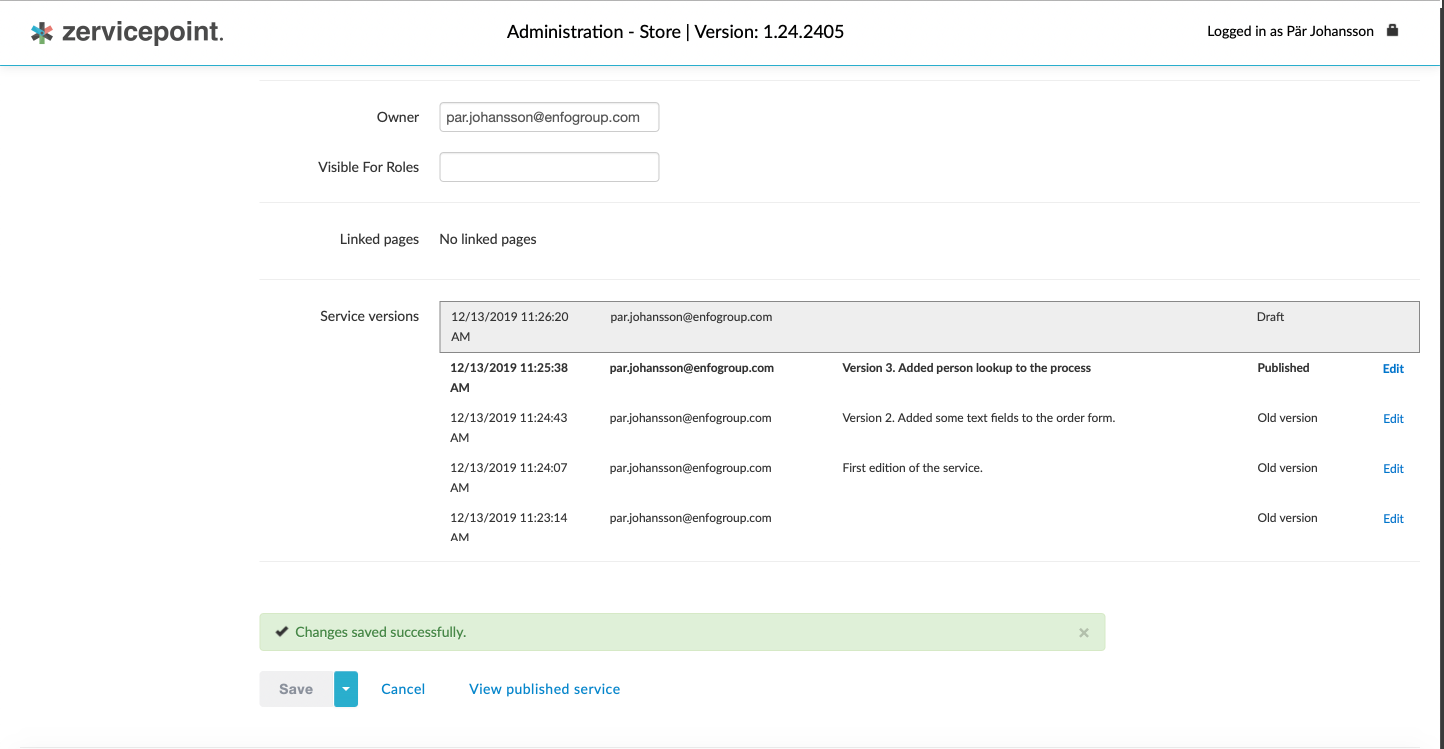This screenshot has width=1444, height=749.
Task: Expand the Save button dropdown arrow
Action: (346, 689)
